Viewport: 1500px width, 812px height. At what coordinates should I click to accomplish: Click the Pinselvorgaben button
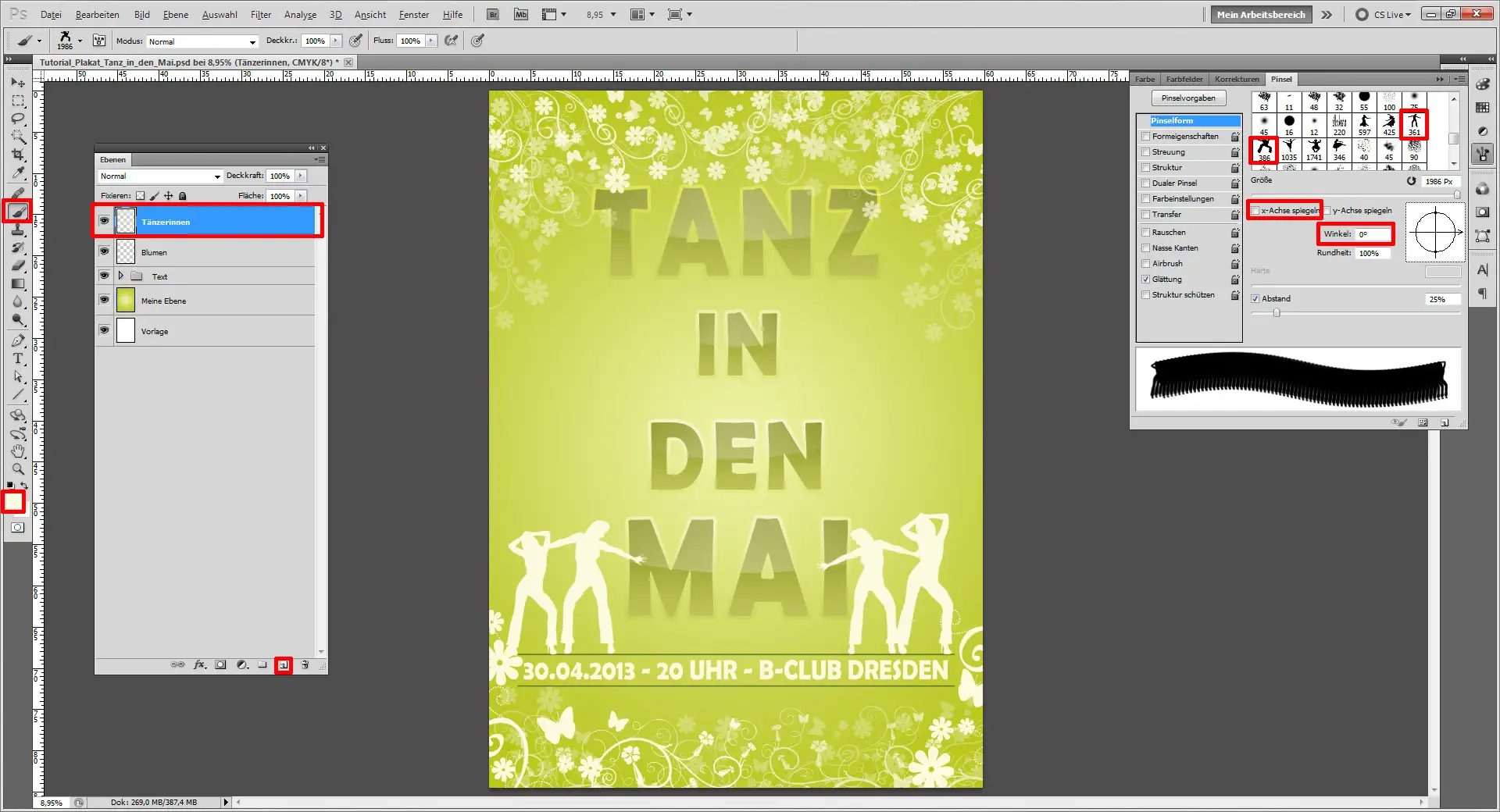click(x=1188, y=98)
